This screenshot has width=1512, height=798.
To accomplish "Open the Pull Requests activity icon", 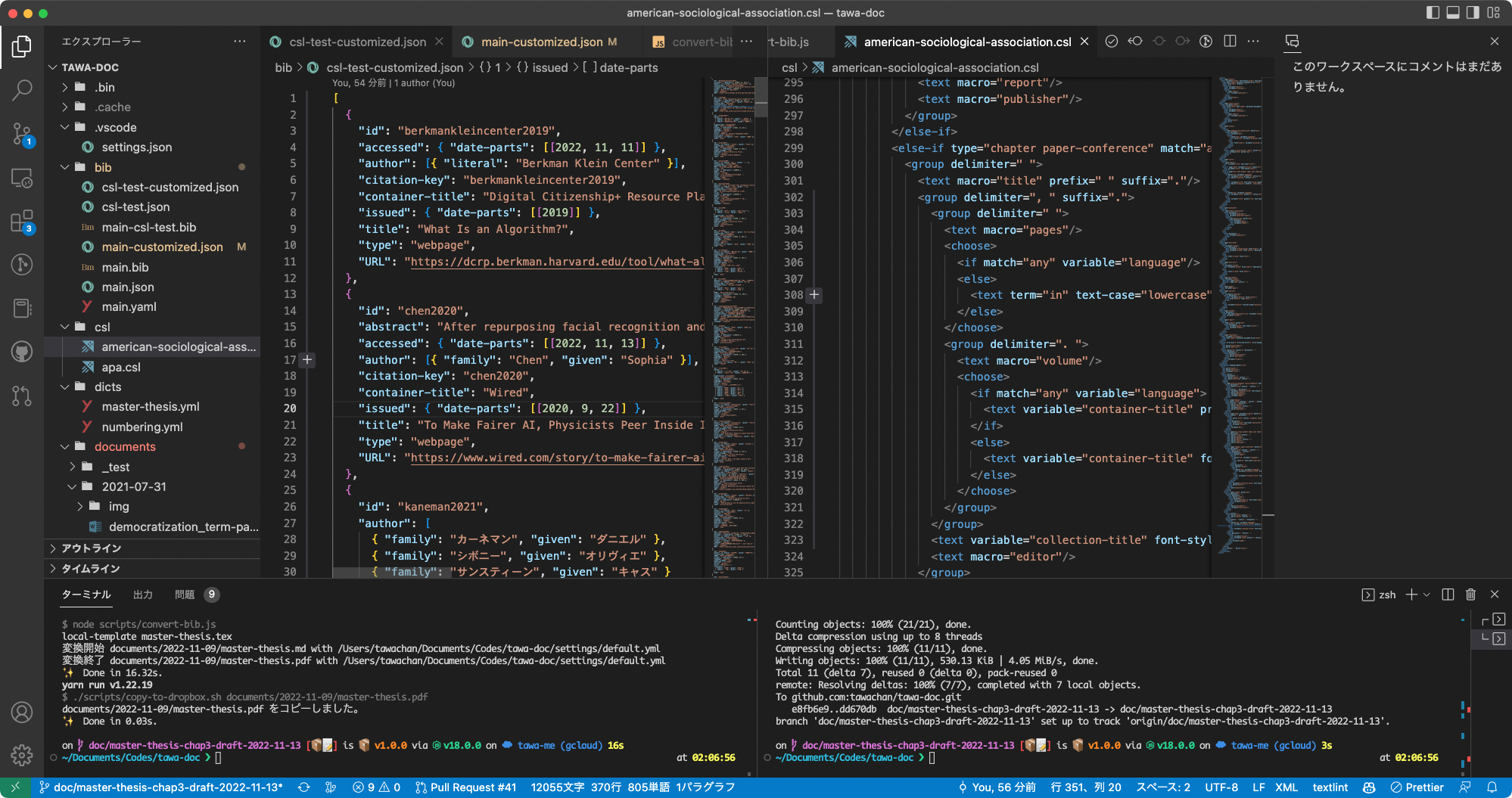I will click(x=22, y=396).
